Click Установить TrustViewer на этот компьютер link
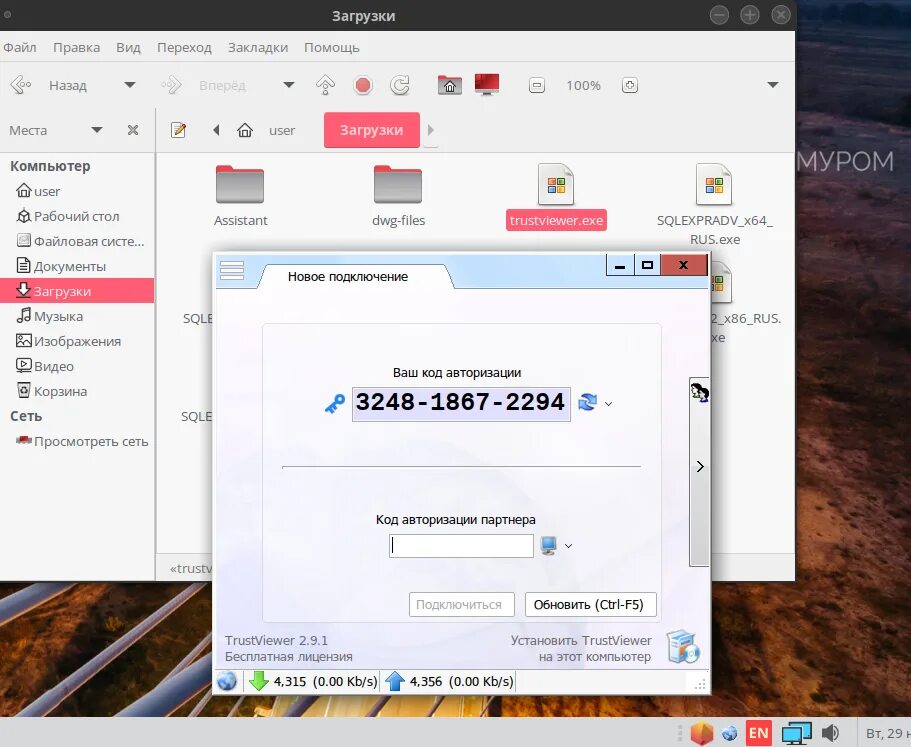Screen dimensions: 911x747 [x=581, y=648]
